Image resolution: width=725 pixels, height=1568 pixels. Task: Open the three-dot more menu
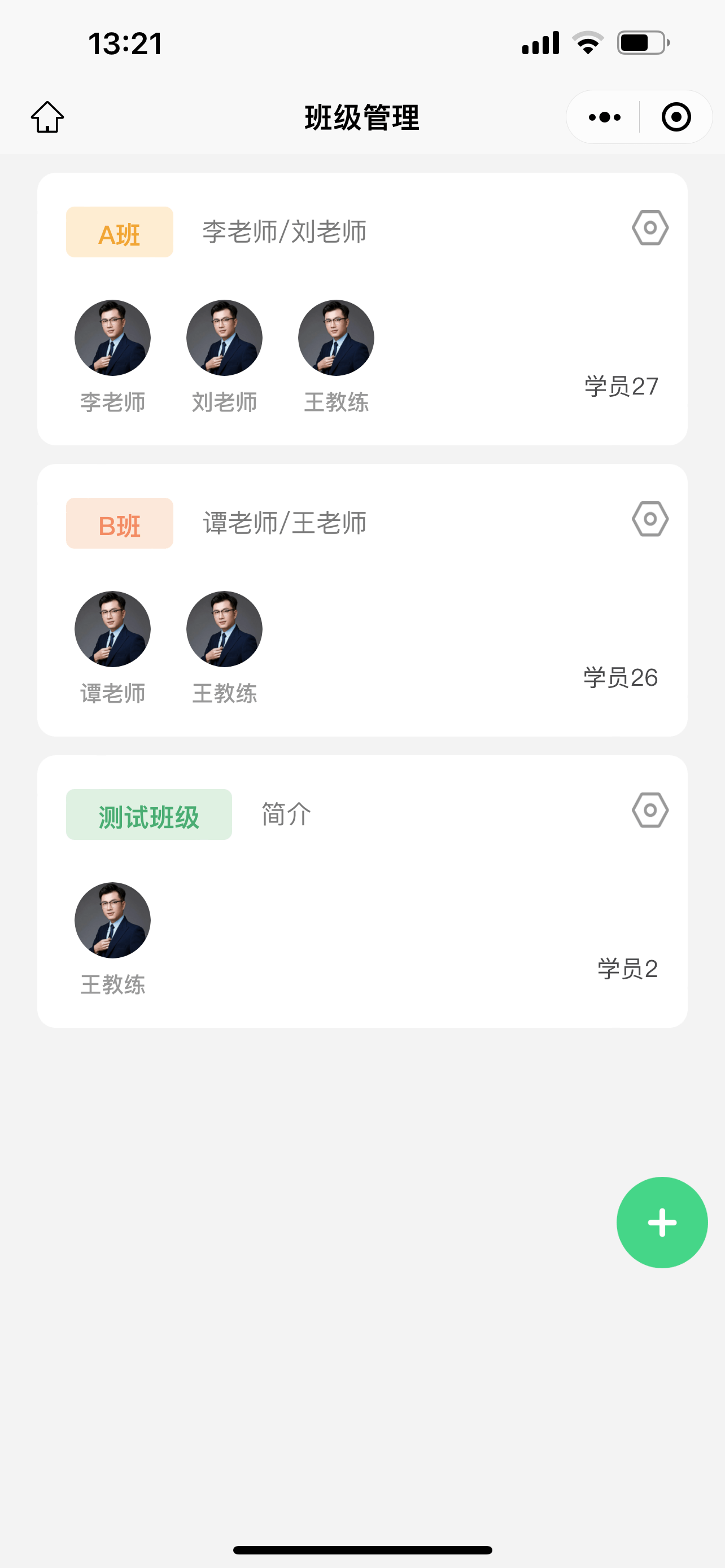[x=604, y=117]
